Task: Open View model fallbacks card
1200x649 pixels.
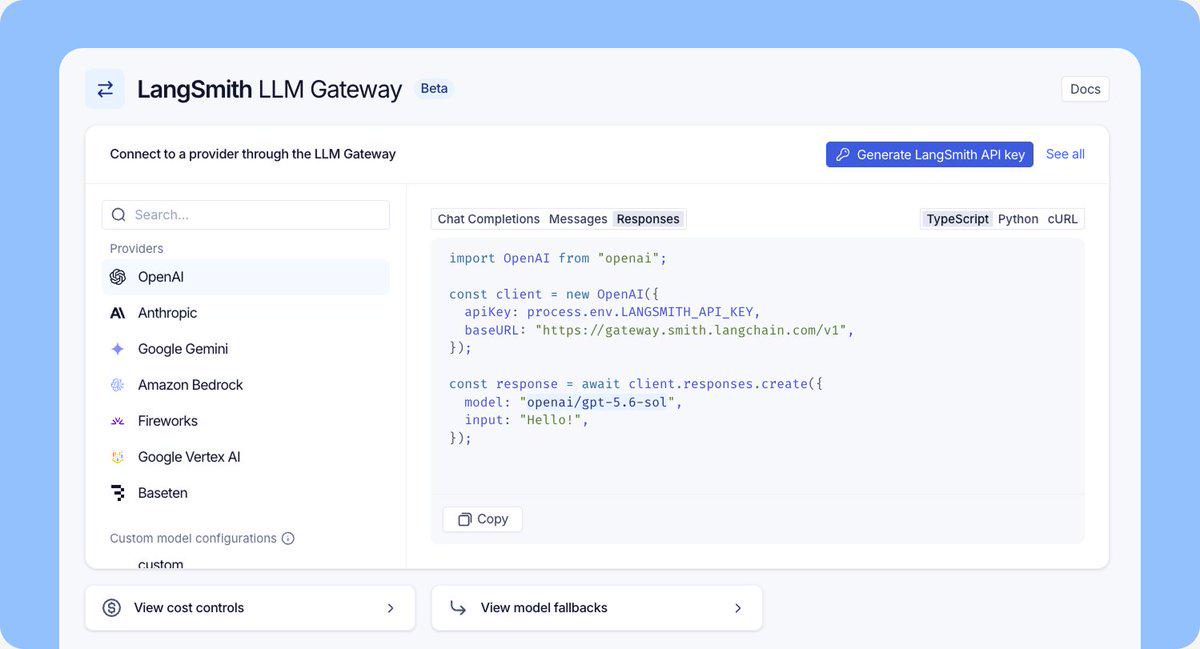Action: tap(597, 608)
